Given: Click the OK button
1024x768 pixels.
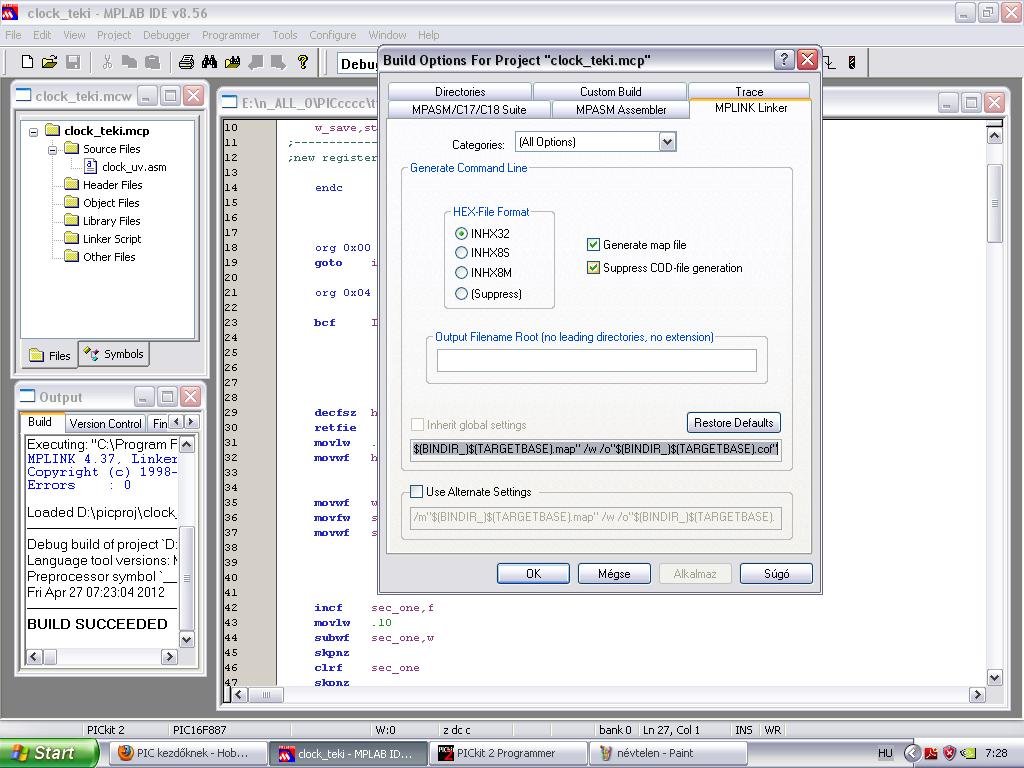Looking at the screenshot, I should pyautogui.click(x=533, y=573).
